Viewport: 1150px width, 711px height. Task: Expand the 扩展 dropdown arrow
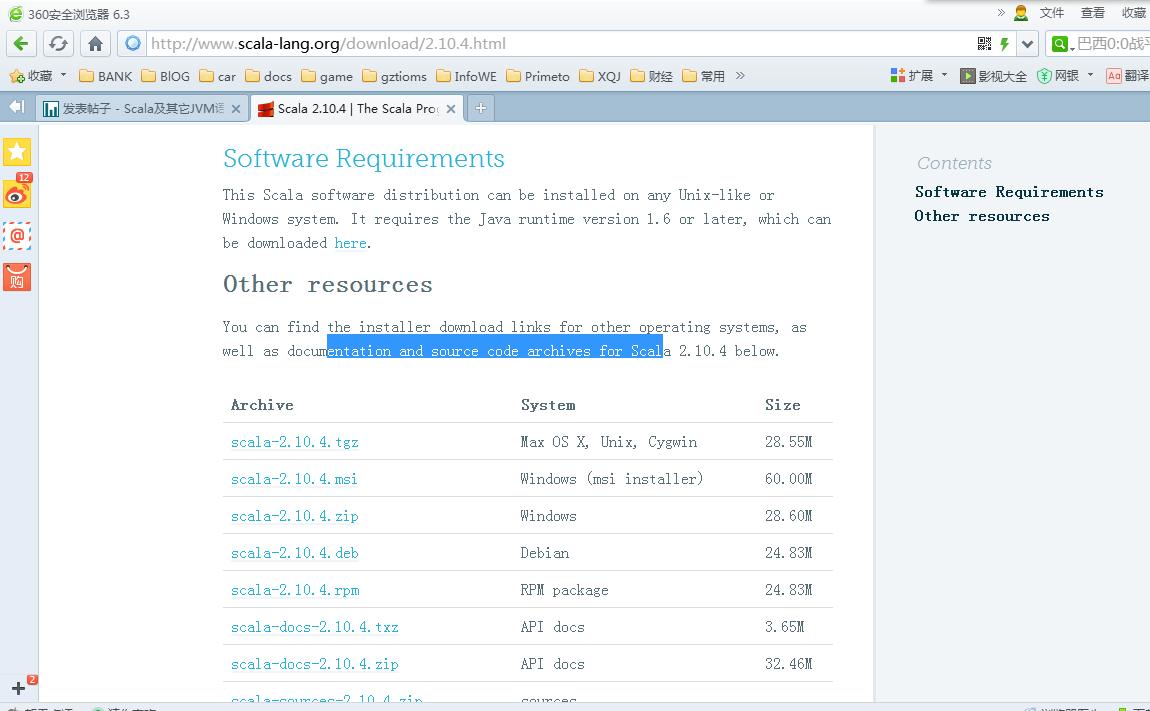[945, 75]
